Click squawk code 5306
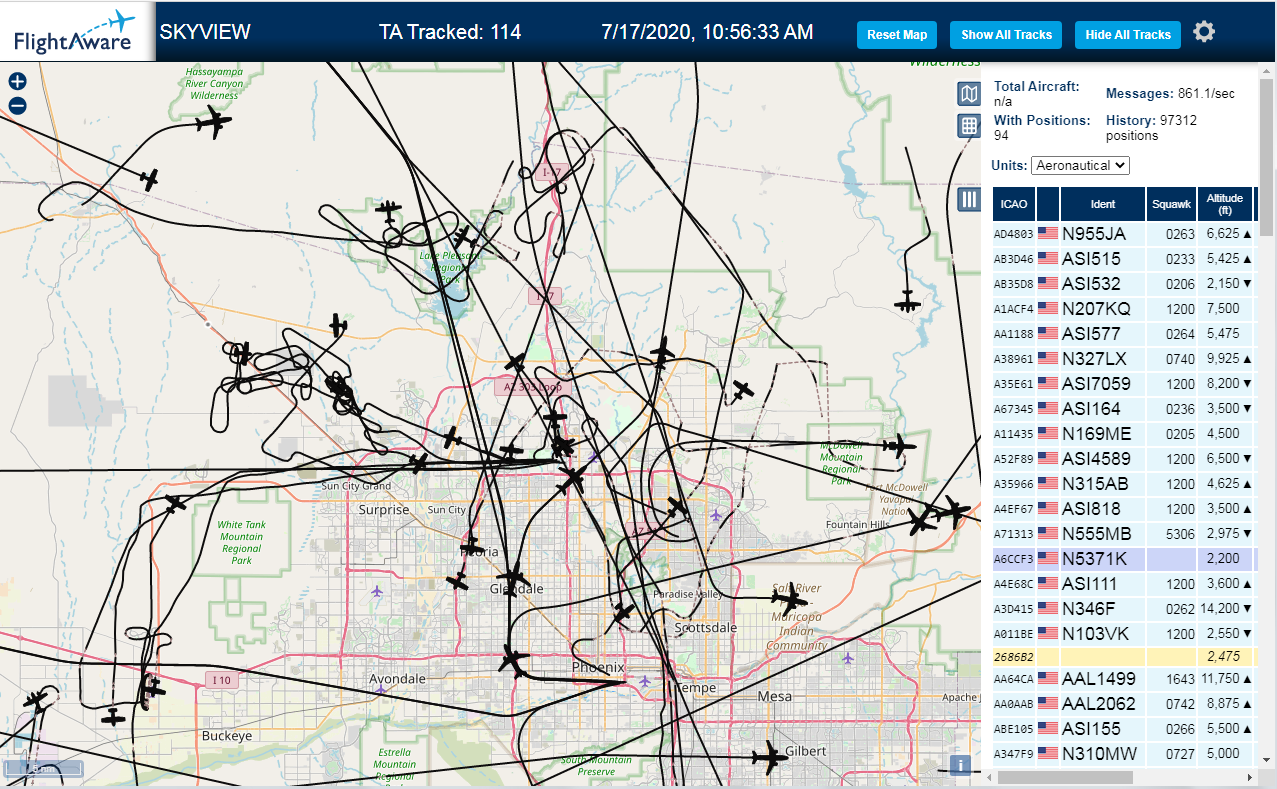The image size is (1277, 789). pos(1180,534)
